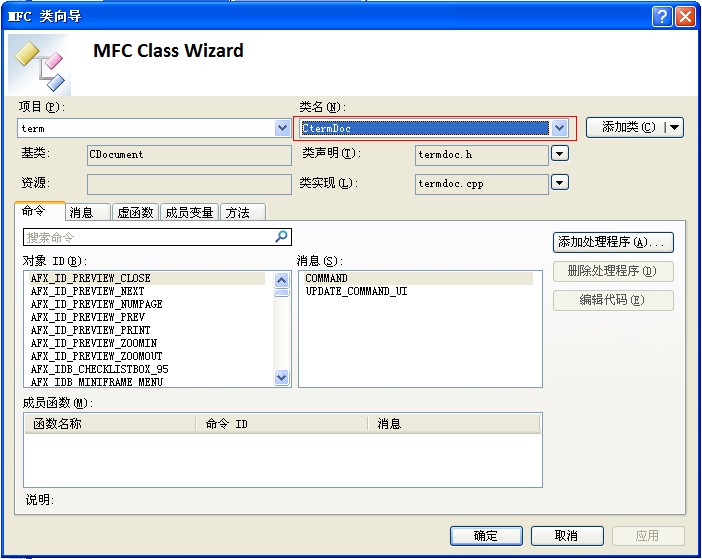
Task: Click the 应用 button
Action: [647, 536]
